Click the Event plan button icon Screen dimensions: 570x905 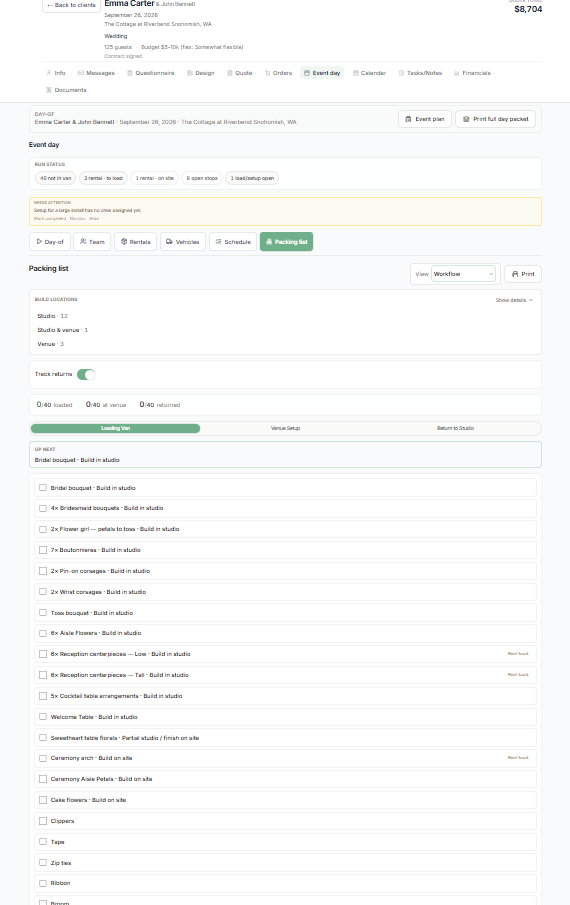coord(408,119)
